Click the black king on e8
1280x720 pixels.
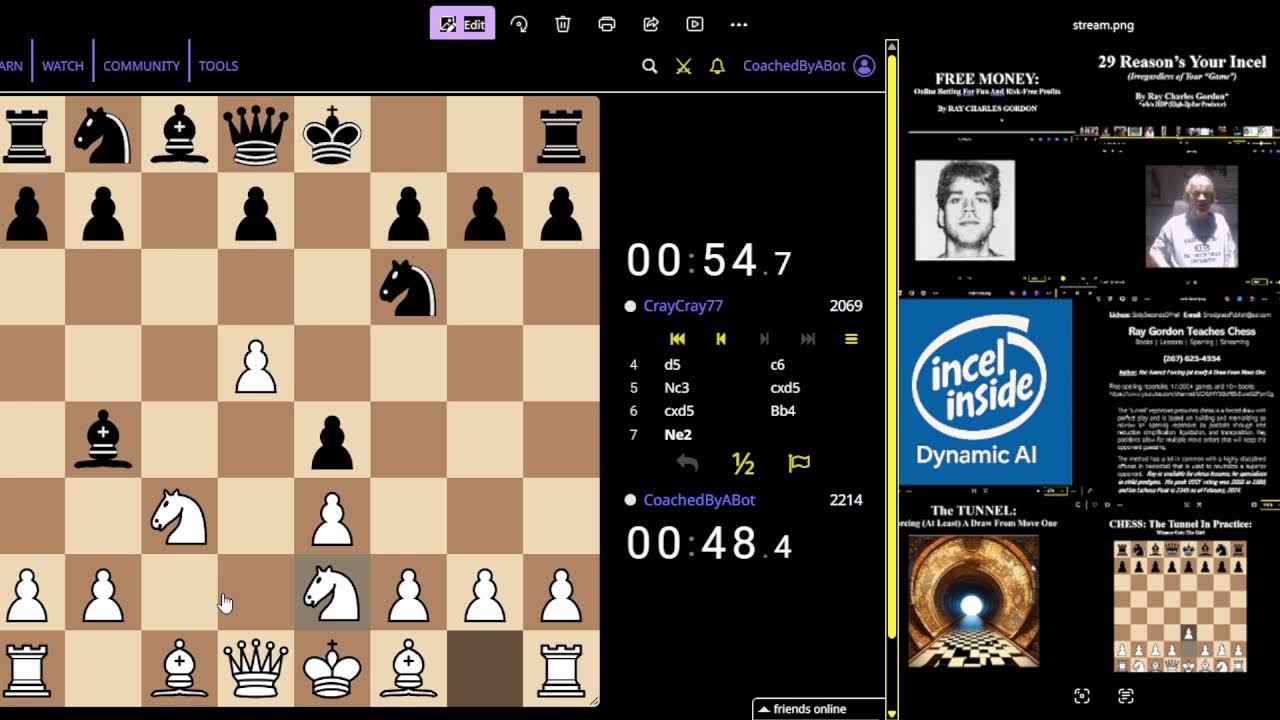click(332, 136)
